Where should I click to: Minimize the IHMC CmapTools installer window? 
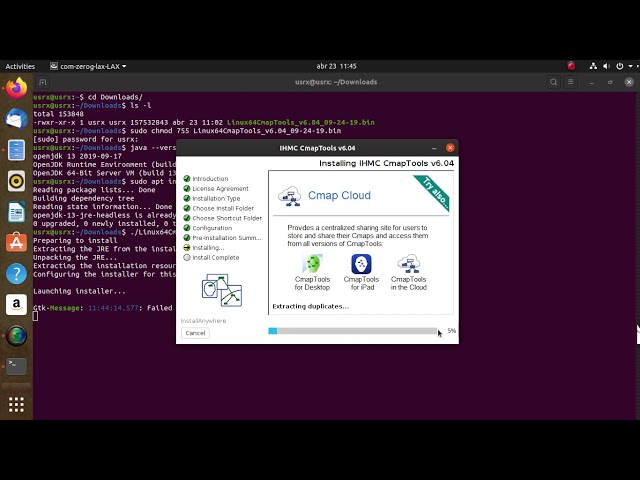tap(434, 148)
